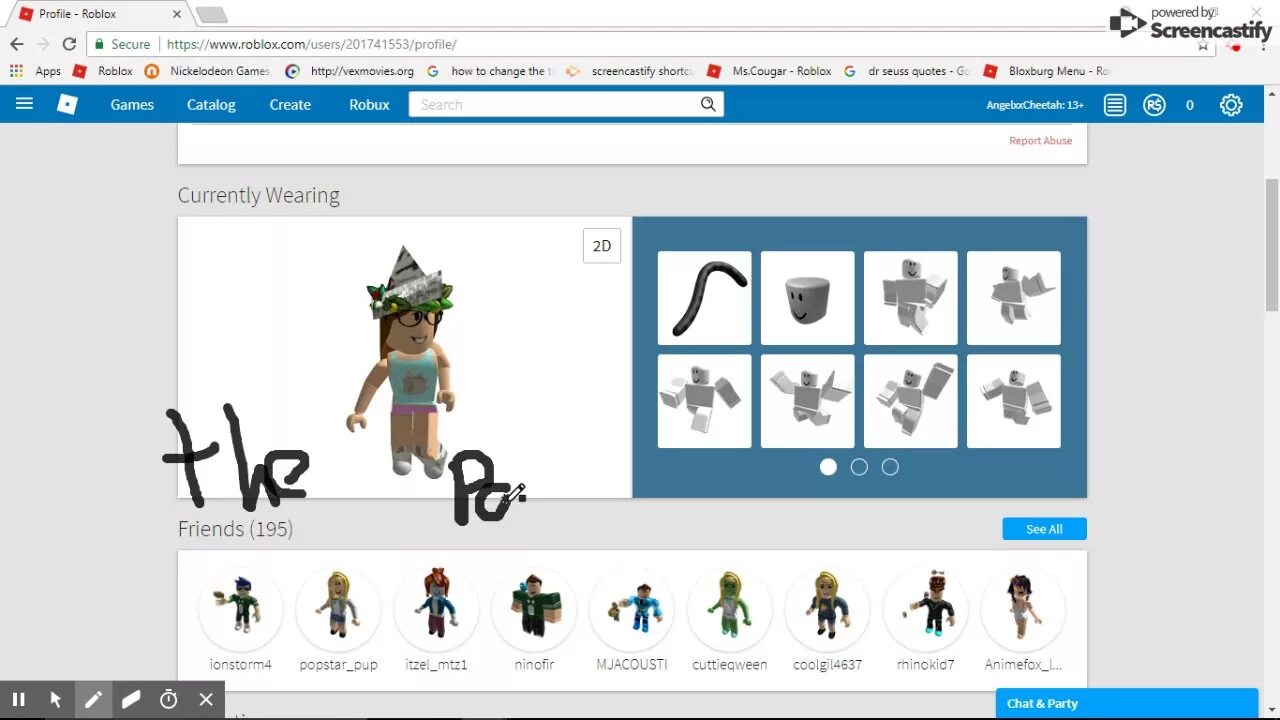The image size is (1280, 720).
Task: Open the Catalog nav item
Action: [x=211, y=104]
